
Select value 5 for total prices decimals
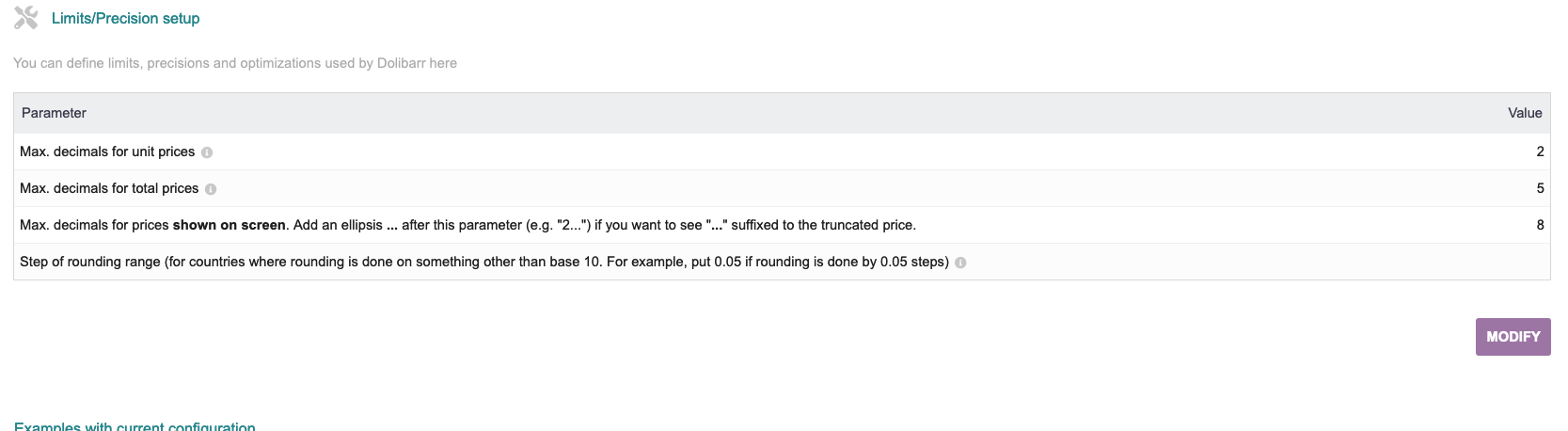click(x=1540, y=188)
